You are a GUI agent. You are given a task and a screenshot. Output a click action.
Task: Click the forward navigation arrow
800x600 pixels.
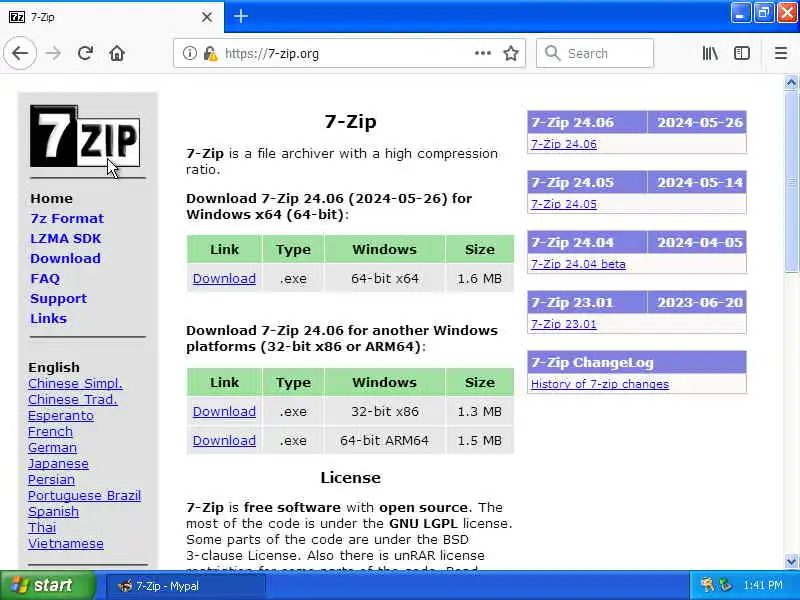[53, 53]
